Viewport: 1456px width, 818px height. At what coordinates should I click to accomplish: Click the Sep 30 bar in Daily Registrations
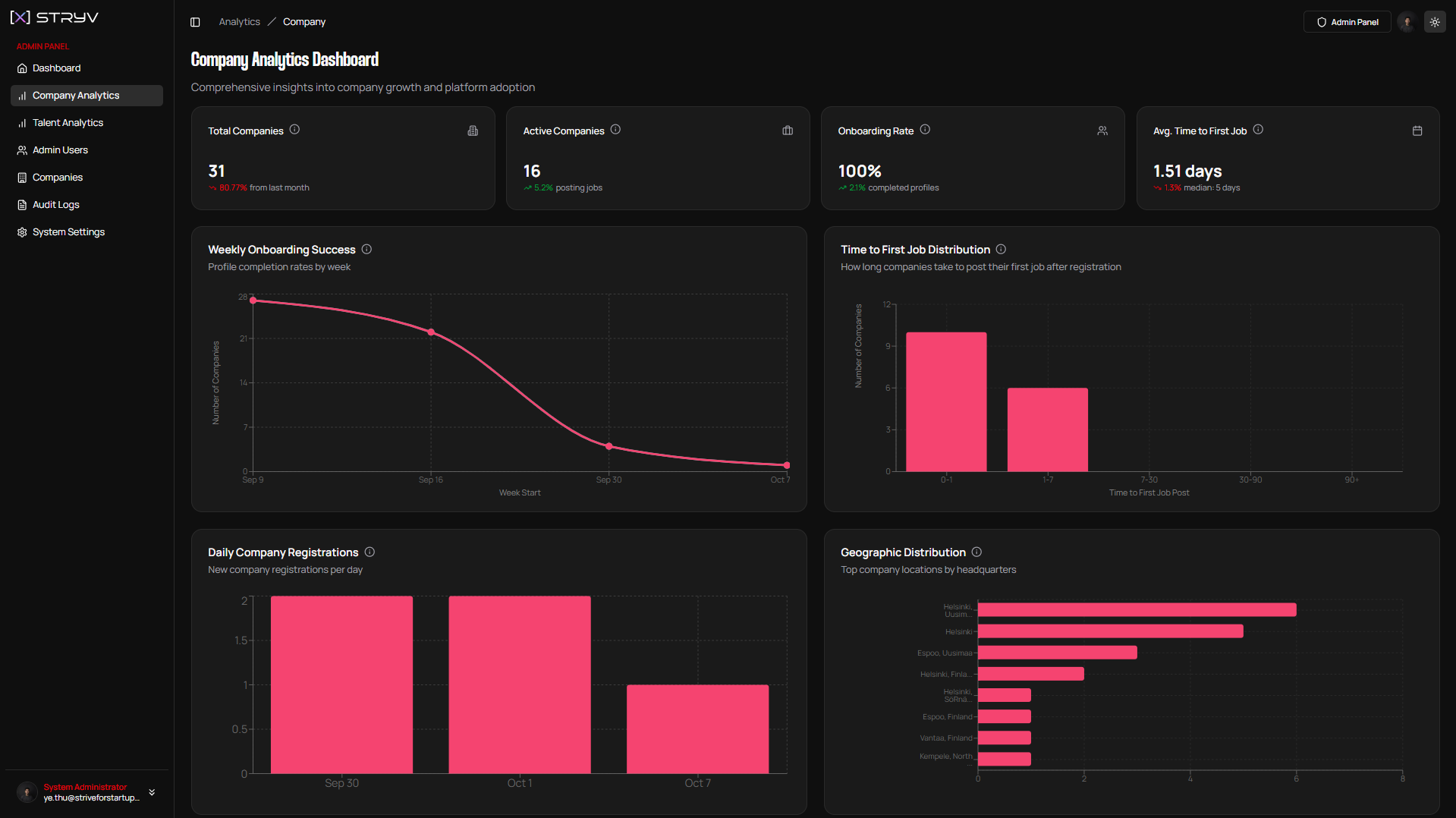click(341, 684)
